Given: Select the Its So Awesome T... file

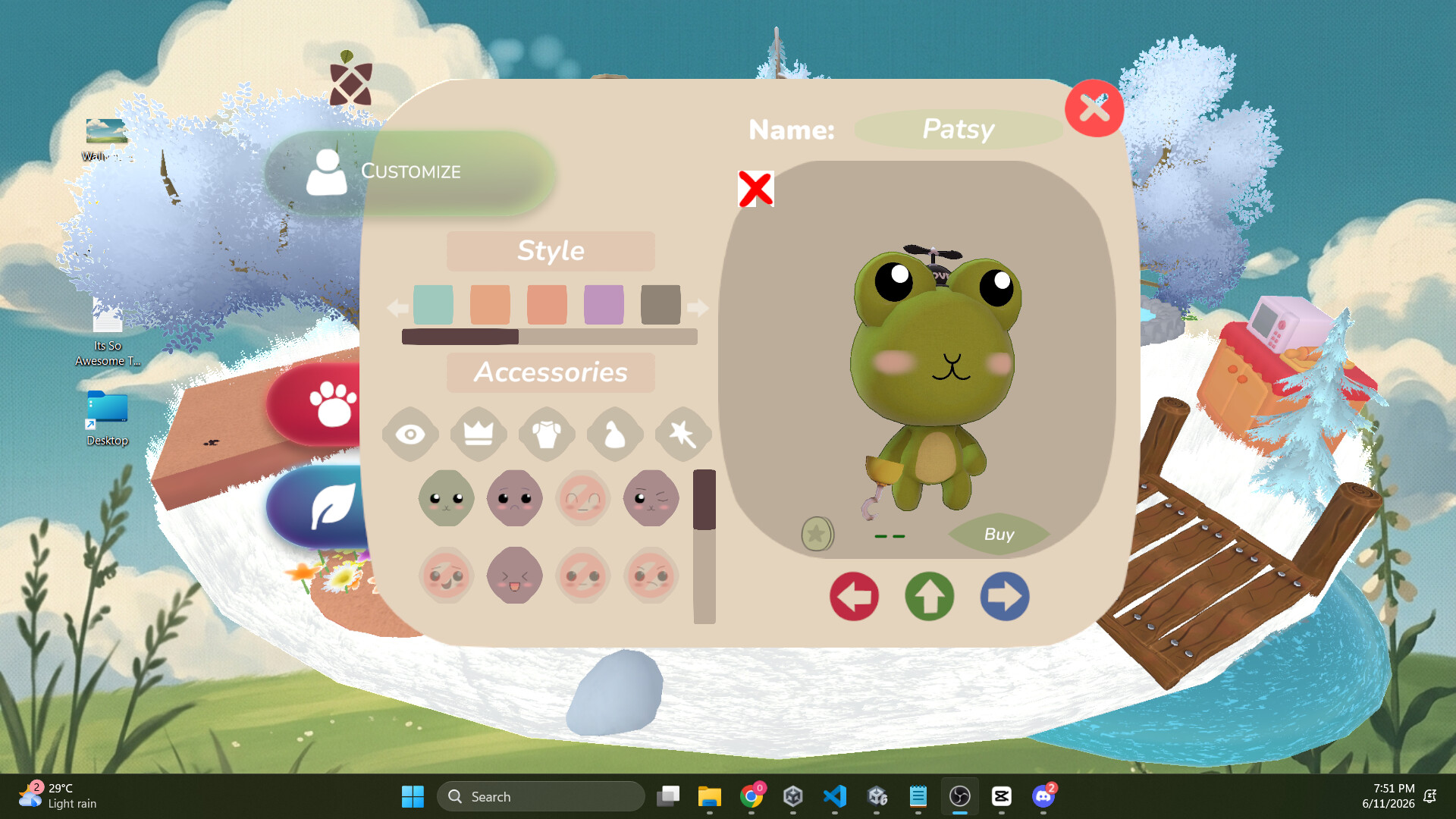Looking at the screenshot, I should 107,334.
